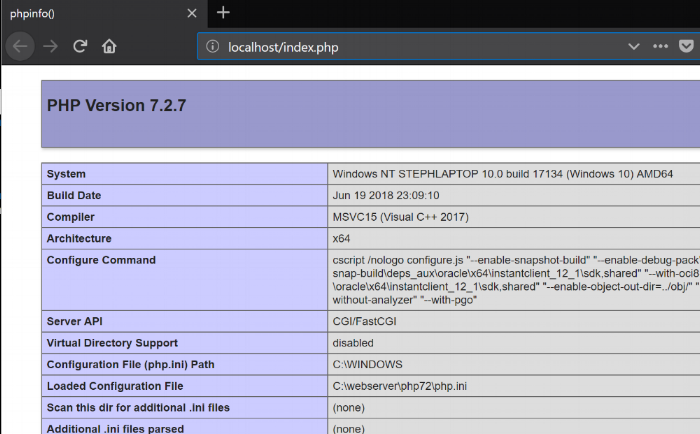This screenshot has height=434, width=700.
Task: Select the CGI/FastCGI value
Action: tap(364, 321)
